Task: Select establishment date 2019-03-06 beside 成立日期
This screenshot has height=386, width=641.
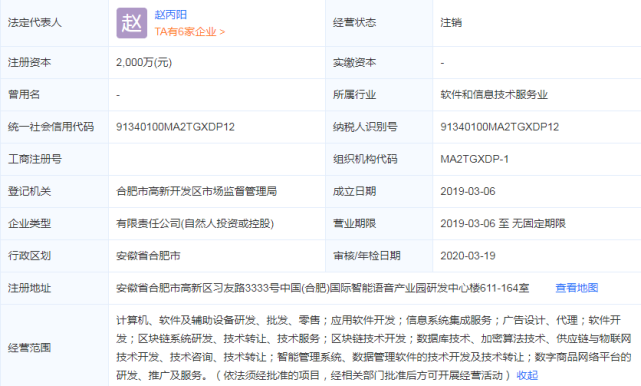Action: (468, 191)
